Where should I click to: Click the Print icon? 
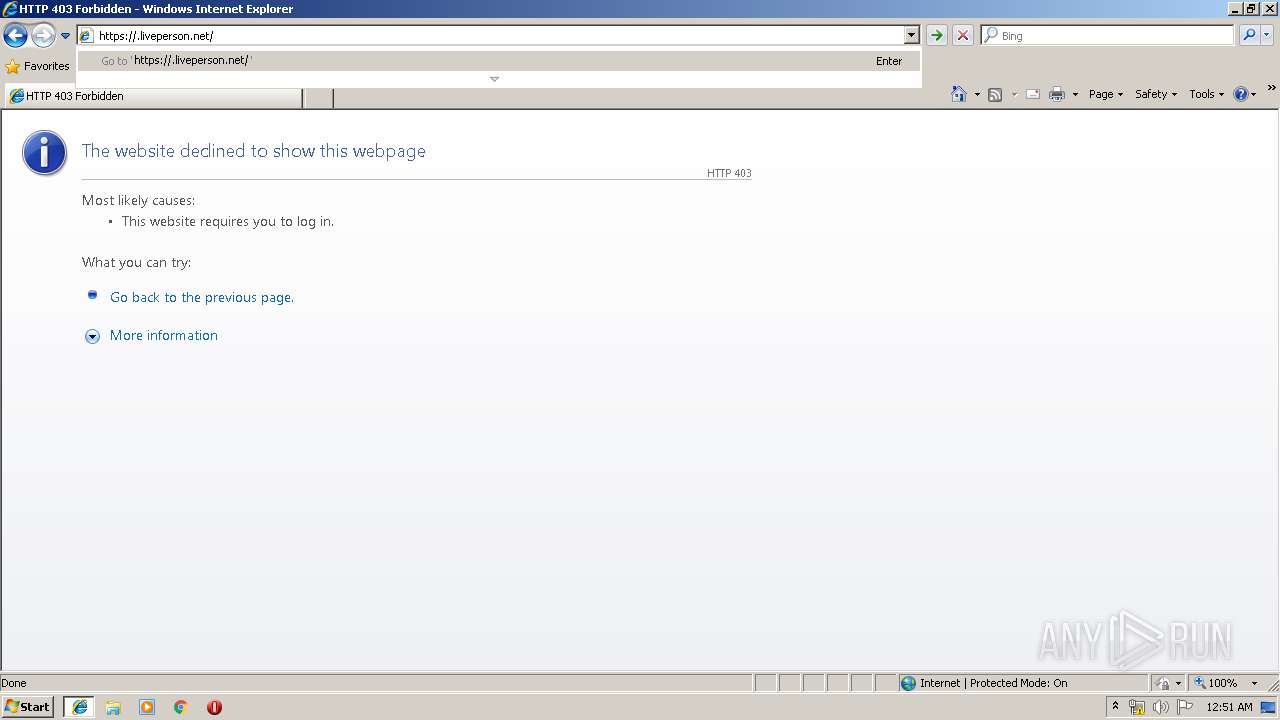tap(1056, 94)
